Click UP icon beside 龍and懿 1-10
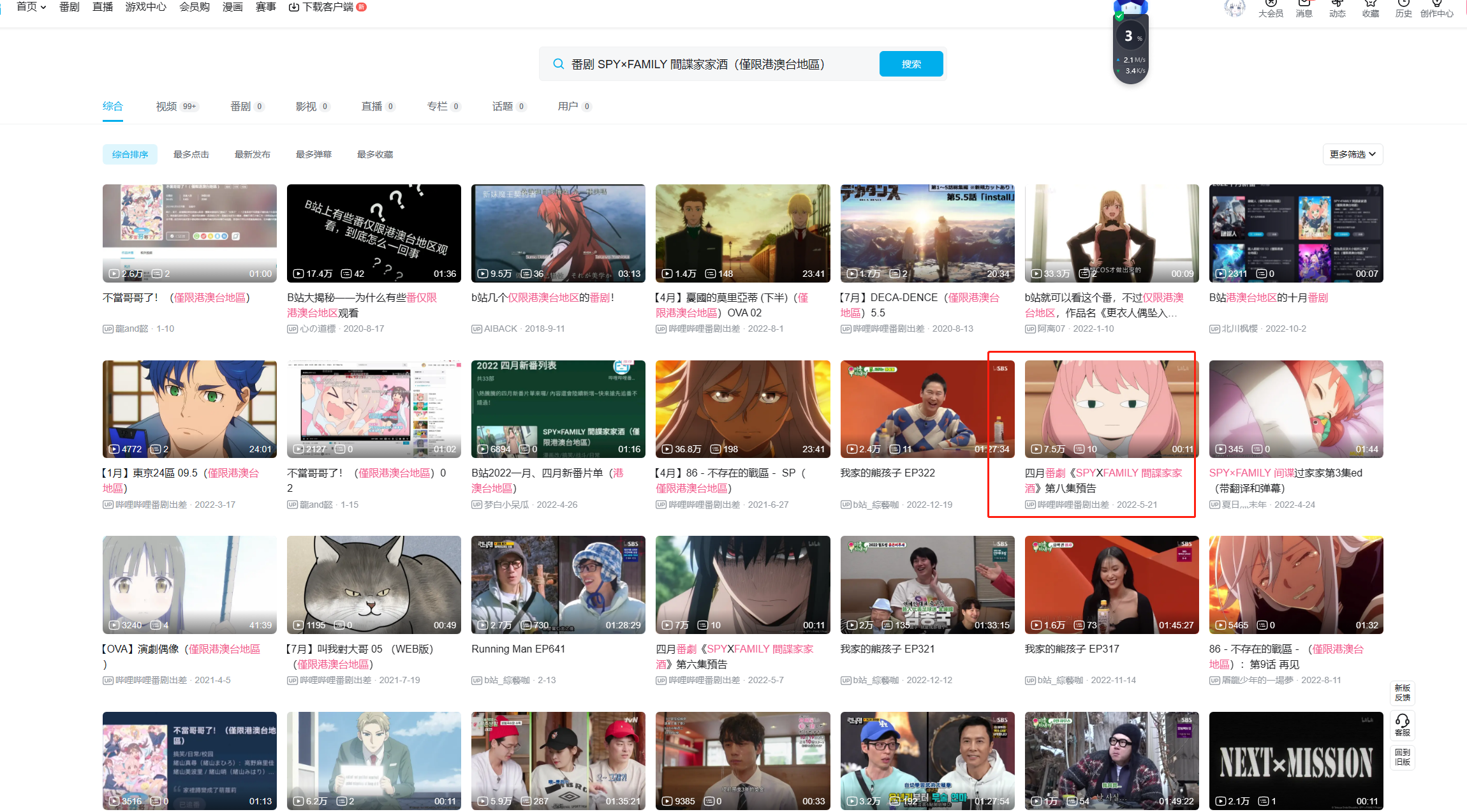 [x=108, y=329]
